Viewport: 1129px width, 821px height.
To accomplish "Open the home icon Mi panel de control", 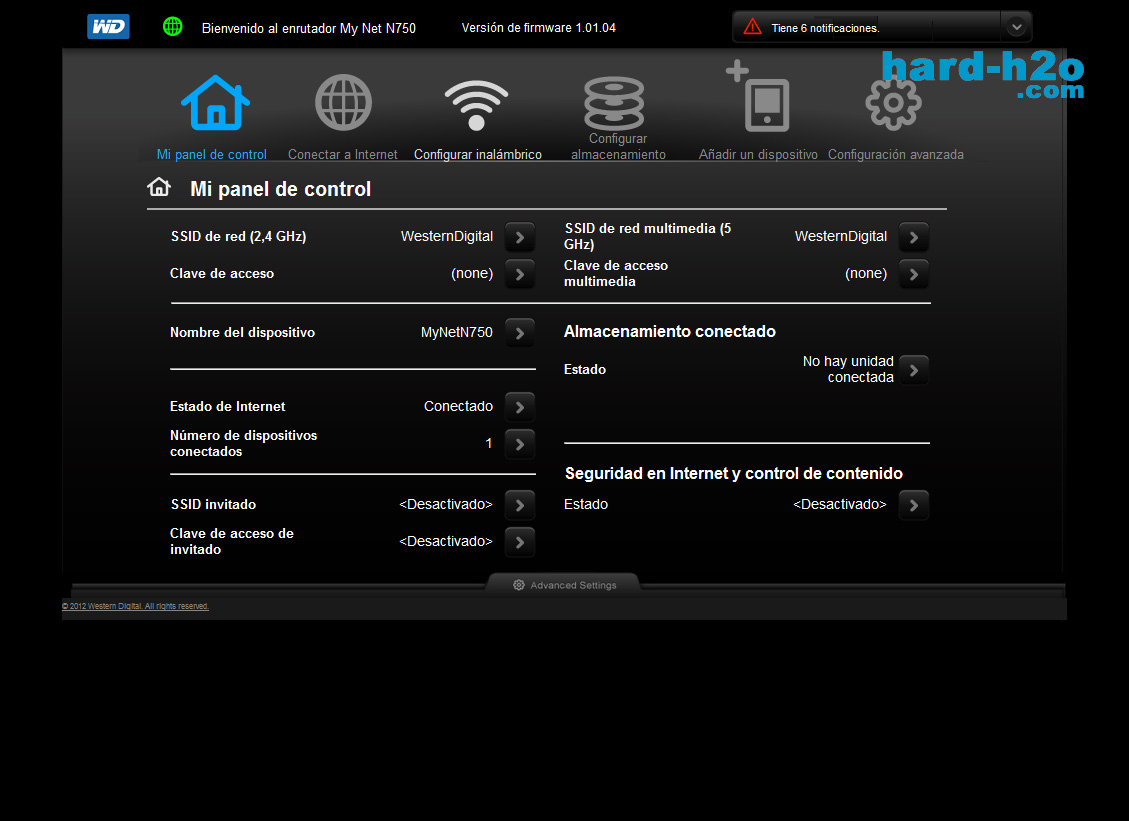I will (x=215, y=102).
